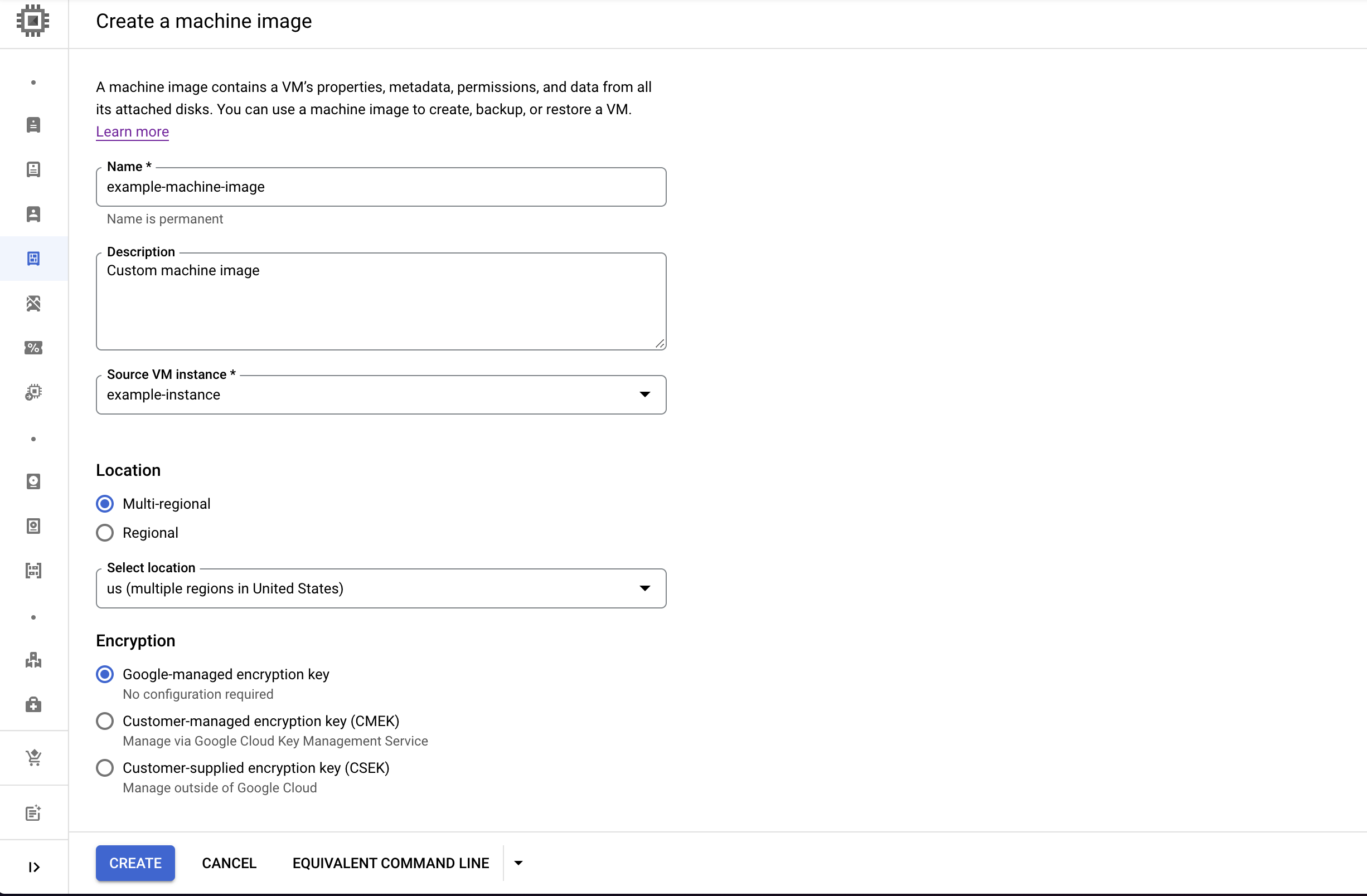Select the Multi-regional location option
This screenshot has width=1367, height=896.
[105, 504]
